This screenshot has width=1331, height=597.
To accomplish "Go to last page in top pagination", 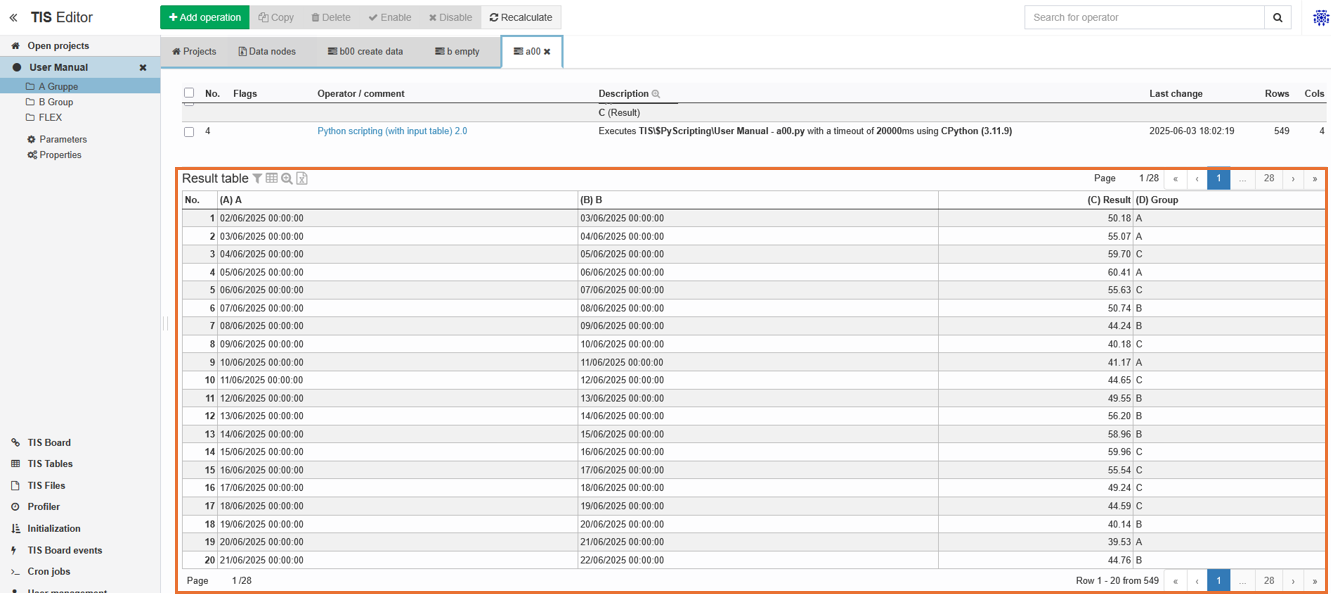I will [1314, 179].
